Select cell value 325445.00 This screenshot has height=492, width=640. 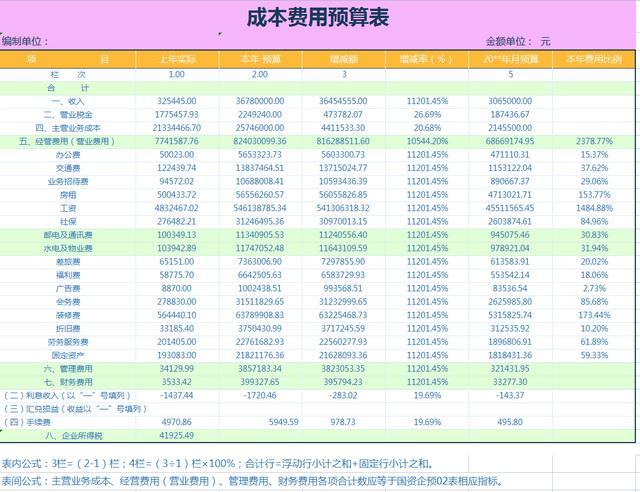coord(177,101)
